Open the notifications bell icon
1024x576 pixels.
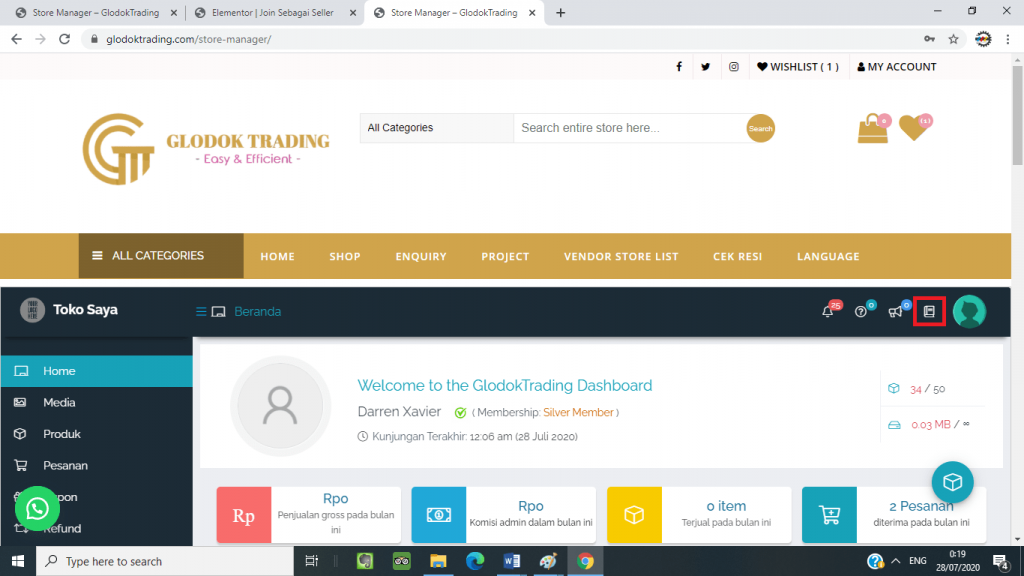tap(828, 312)
